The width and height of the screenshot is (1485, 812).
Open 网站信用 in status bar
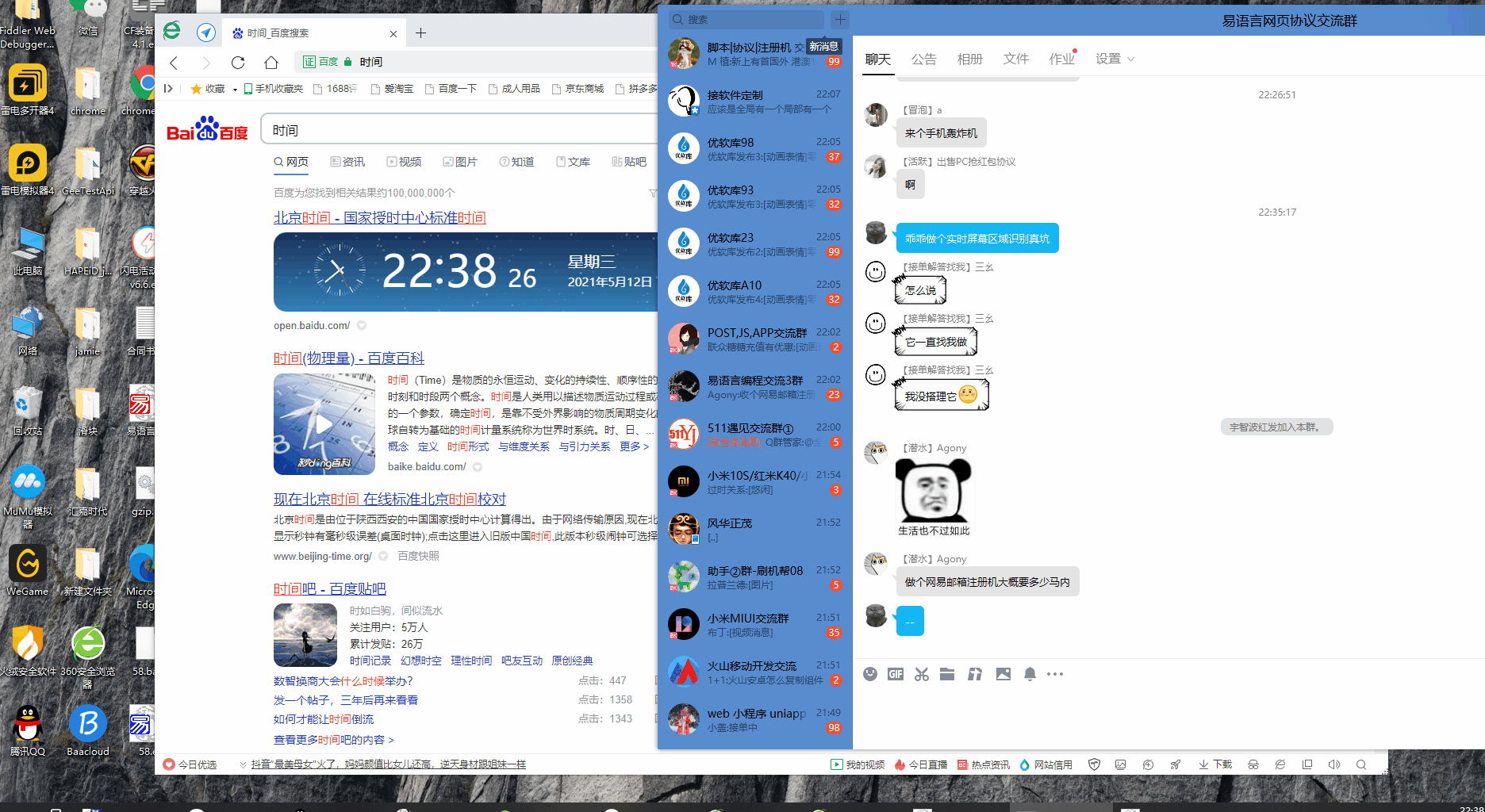(x=1046, y=764)
